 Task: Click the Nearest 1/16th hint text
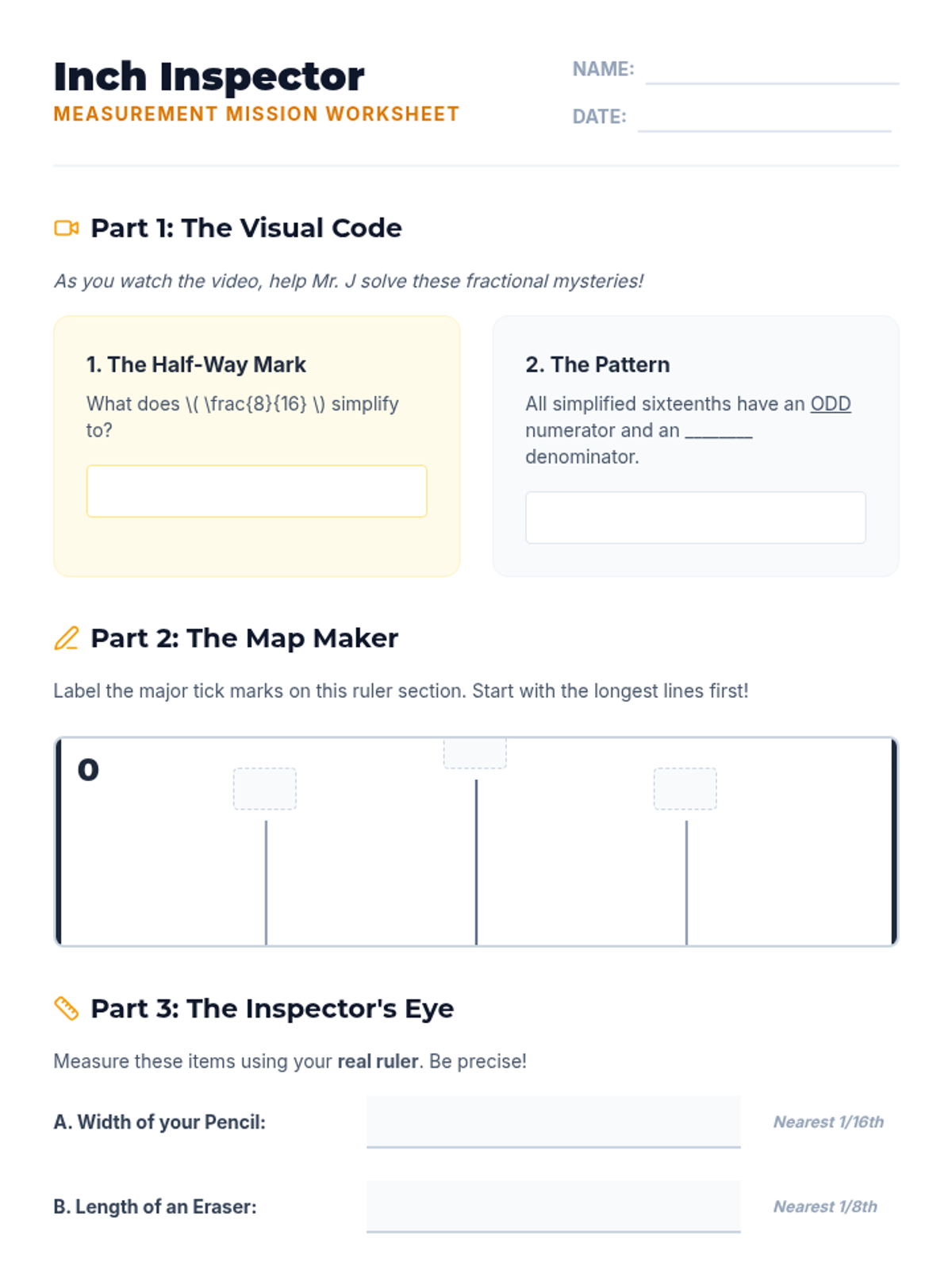828,1122
